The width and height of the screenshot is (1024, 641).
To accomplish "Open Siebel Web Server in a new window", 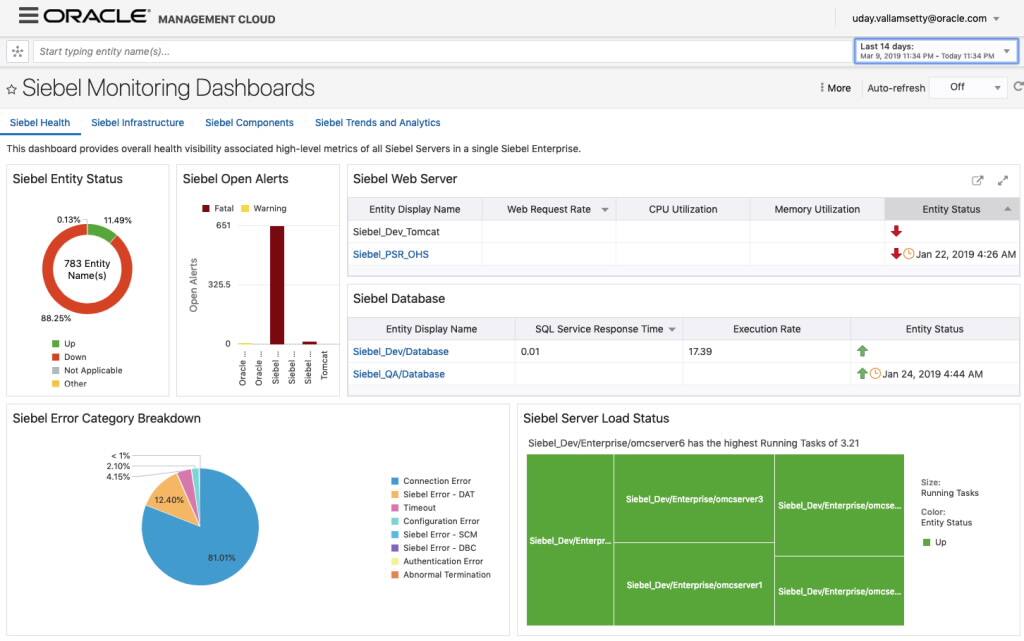I will [x=977, y=180].
